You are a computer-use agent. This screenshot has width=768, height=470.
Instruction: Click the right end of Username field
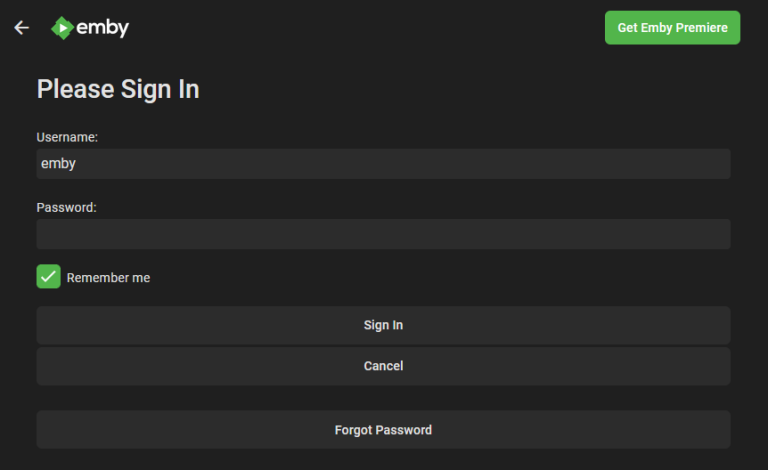722,164
